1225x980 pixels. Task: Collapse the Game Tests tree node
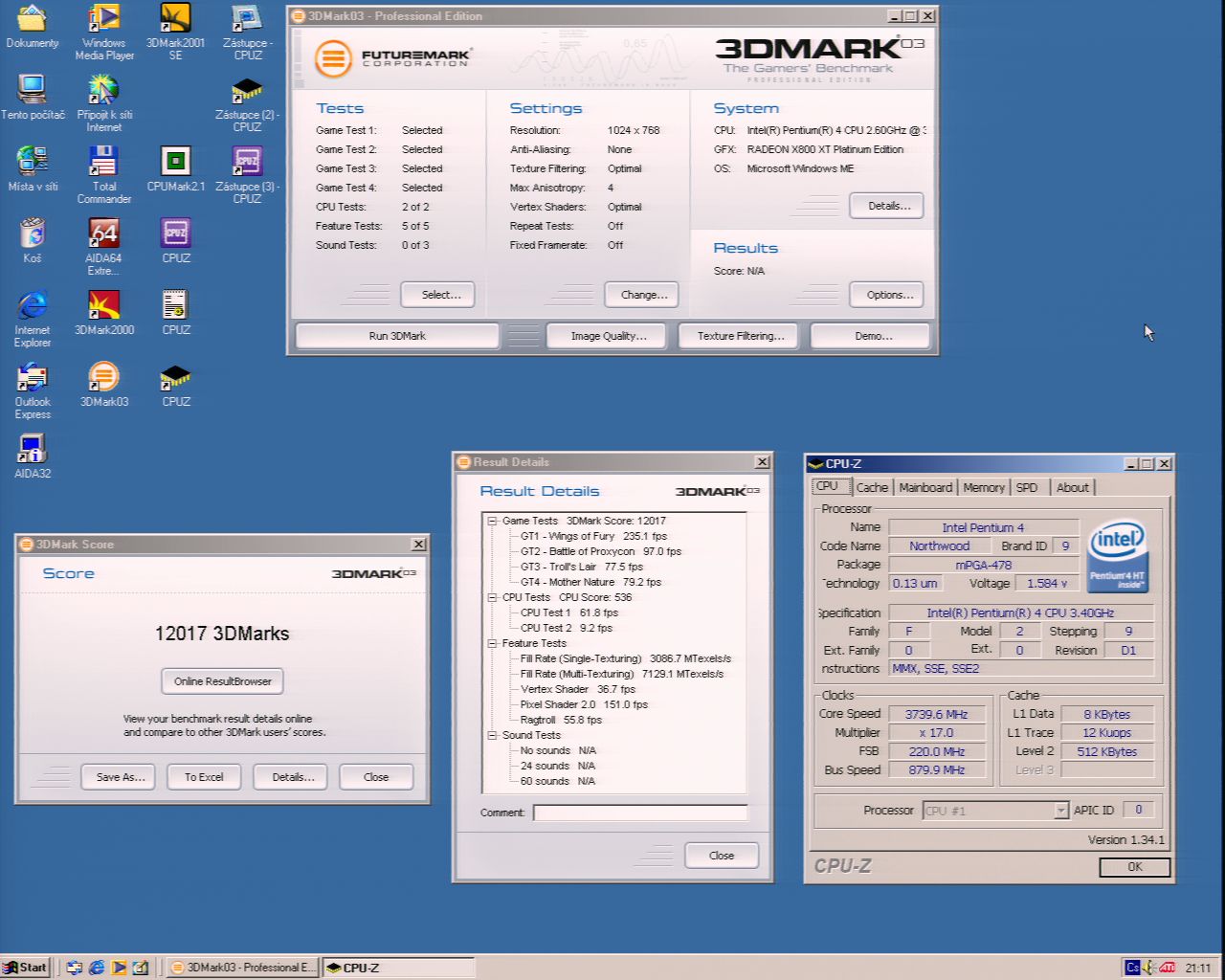tap(492, 521)
